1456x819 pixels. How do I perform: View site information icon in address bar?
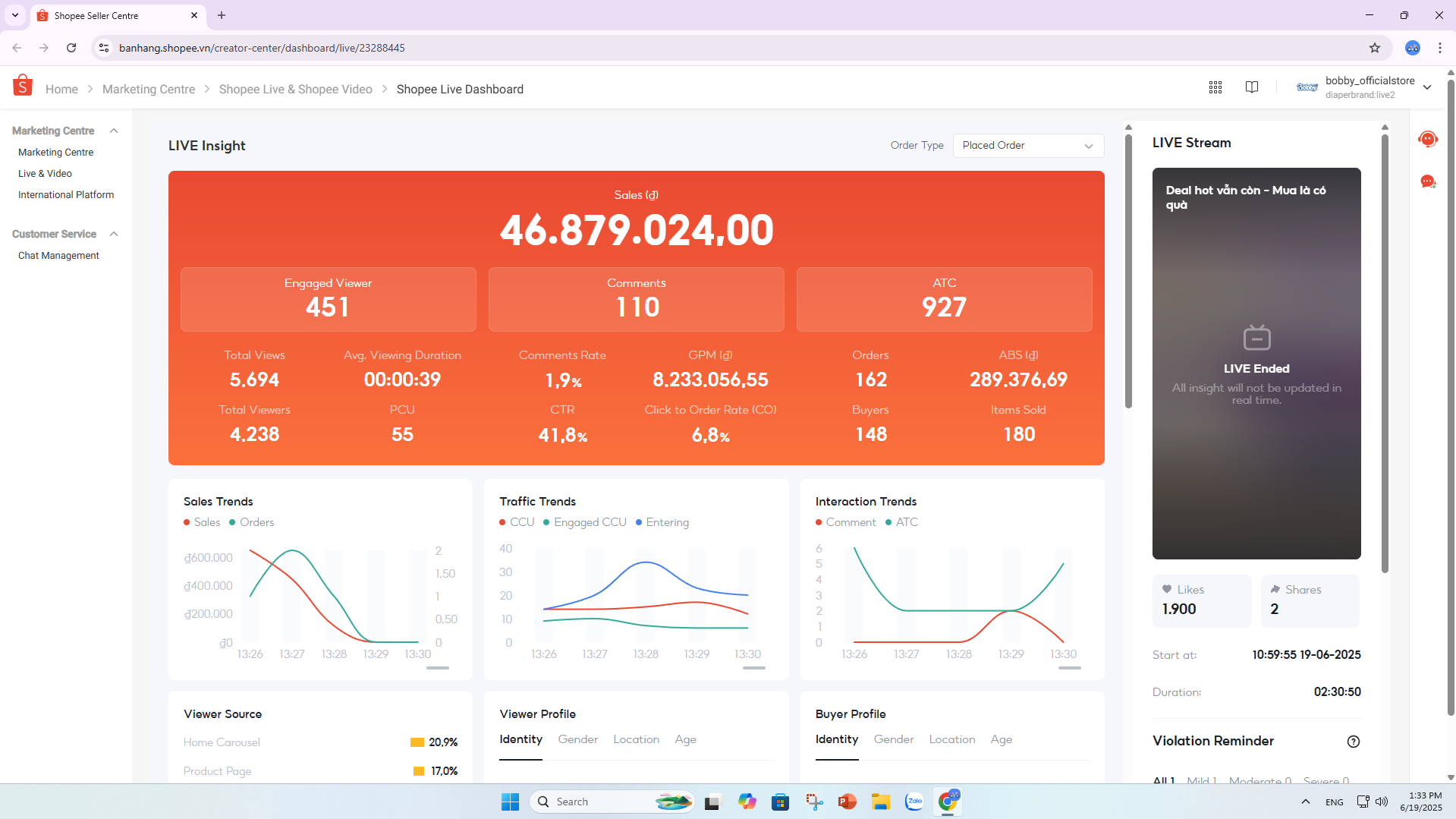pyautogui.click(x=105, y=48)
